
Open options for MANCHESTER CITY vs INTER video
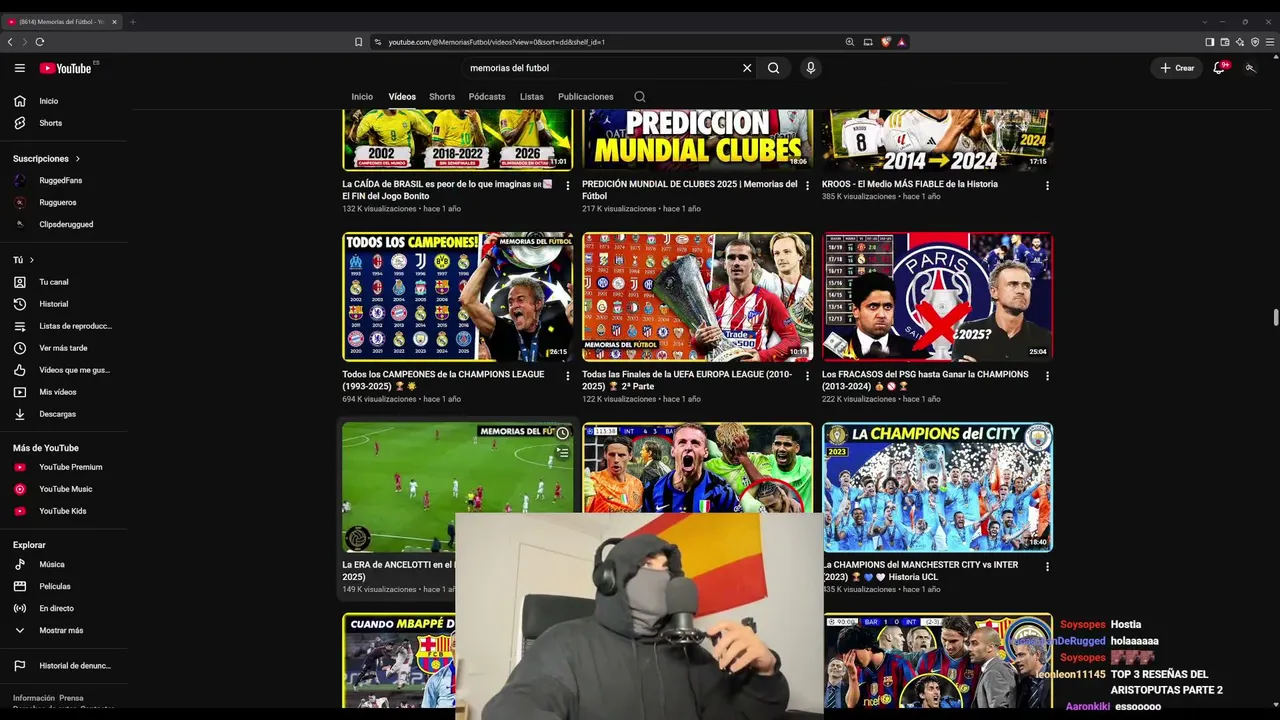(x=1048, y=566)
